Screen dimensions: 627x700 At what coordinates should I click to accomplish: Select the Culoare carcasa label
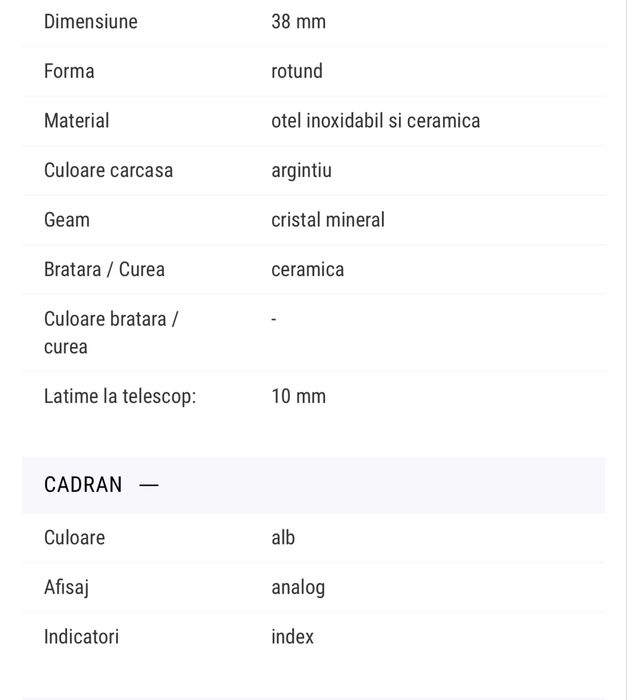(108, 170)
